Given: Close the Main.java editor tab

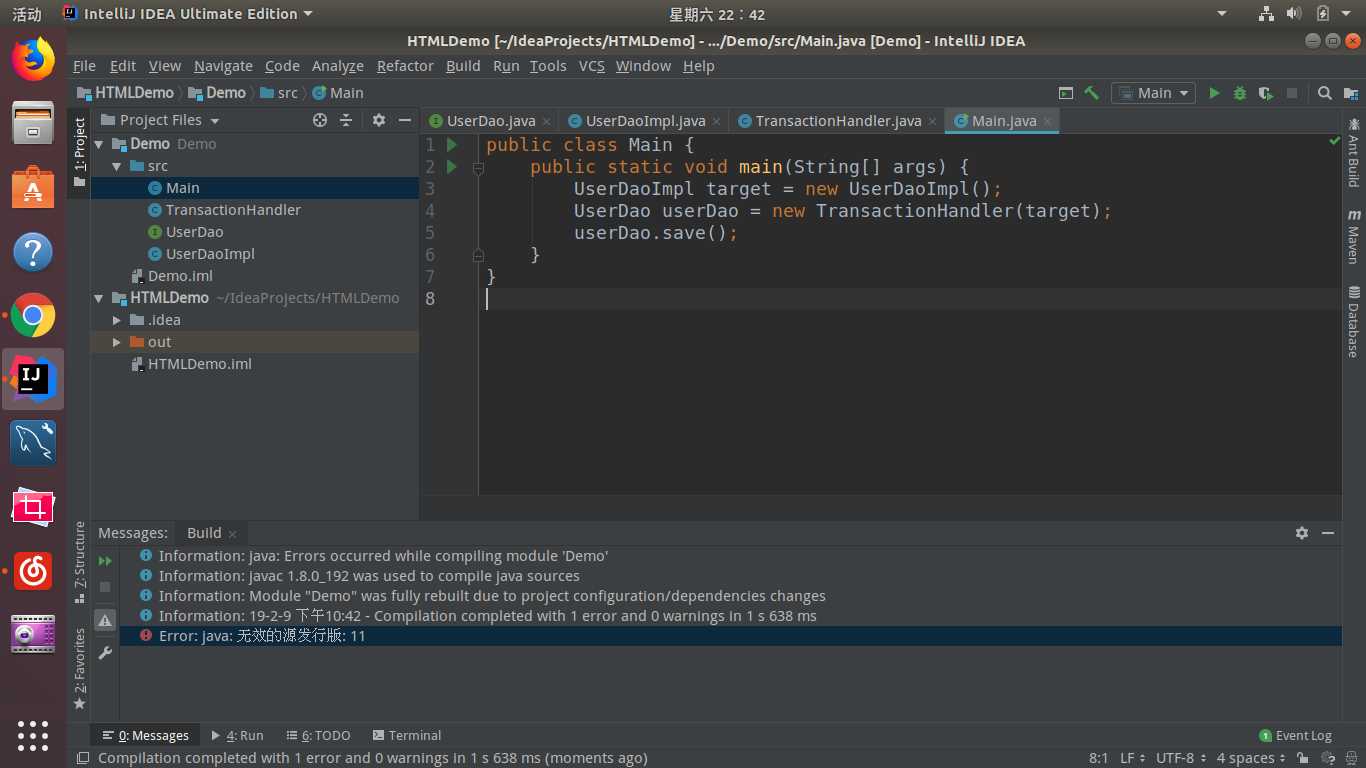Looking at the screenshot, I should tap(1048, 121).
